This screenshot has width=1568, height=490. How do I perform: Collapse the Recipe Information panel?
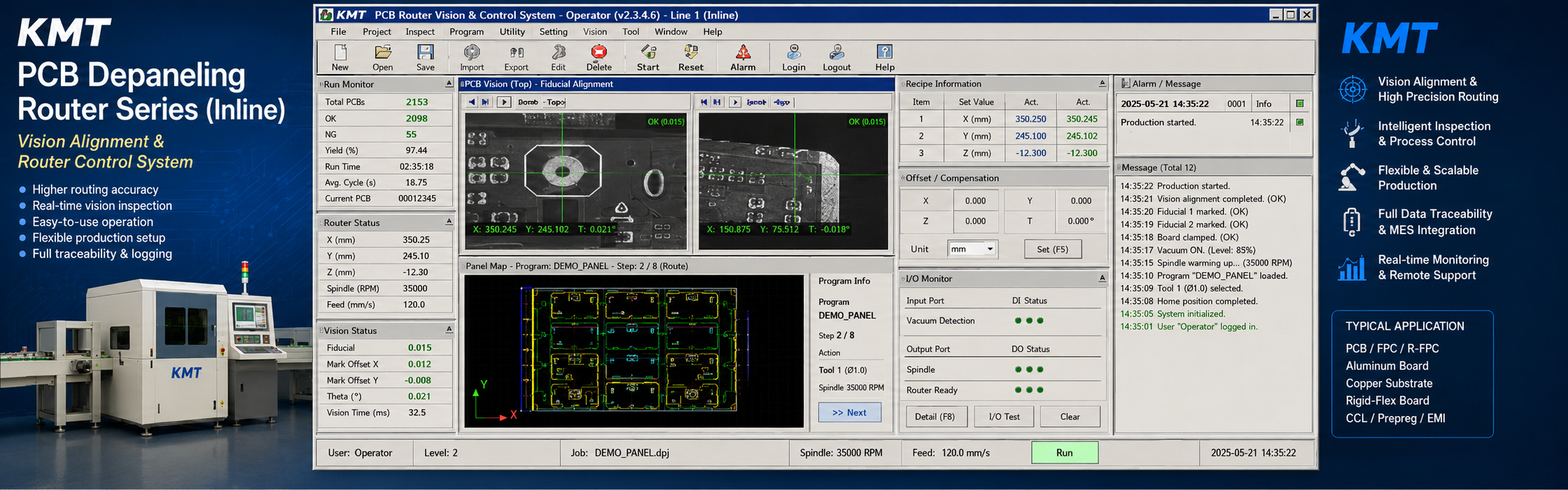point(1102,83)
